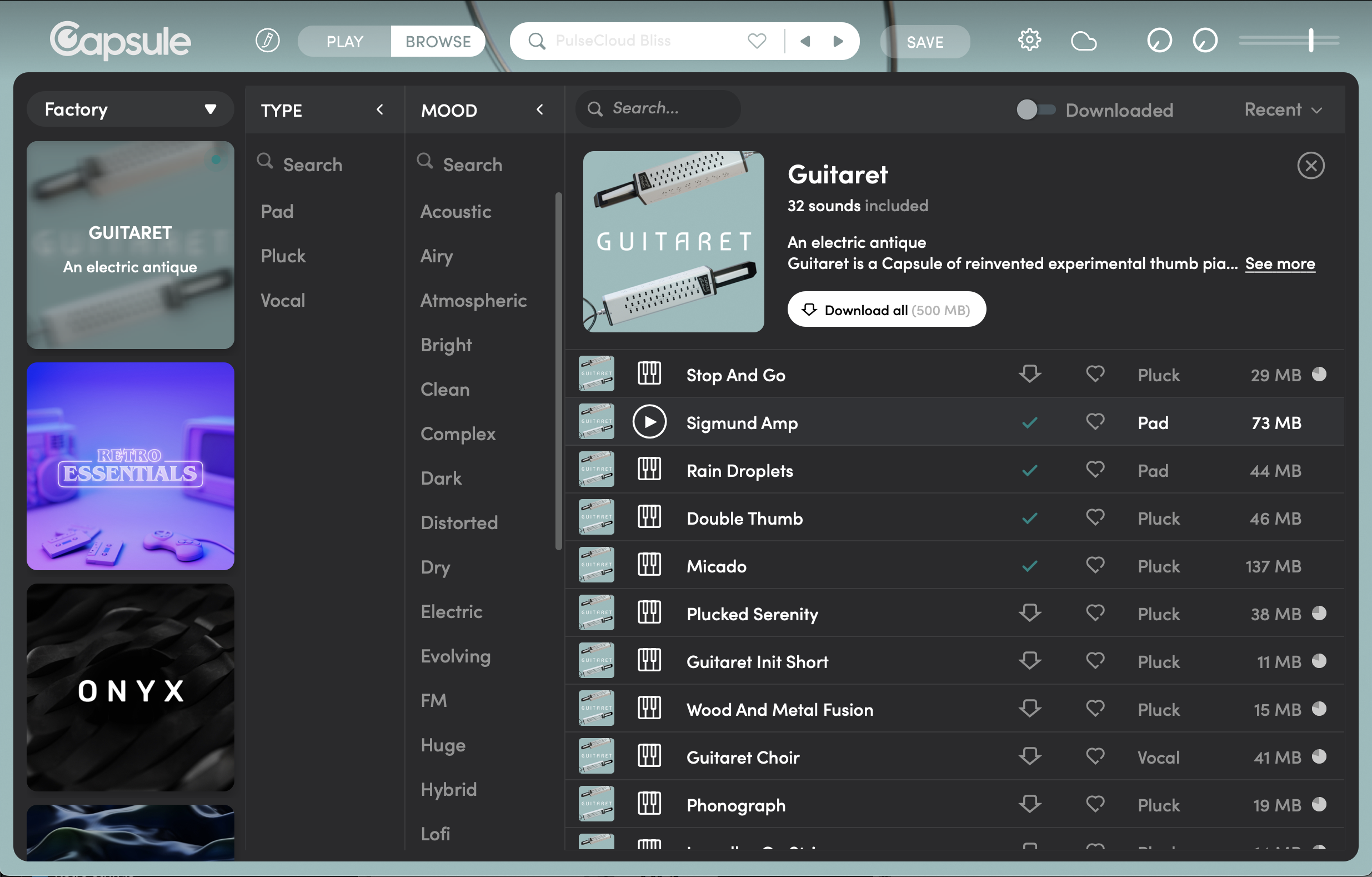
Task: Open the settings gear icon
Action: click(1029, 41)
